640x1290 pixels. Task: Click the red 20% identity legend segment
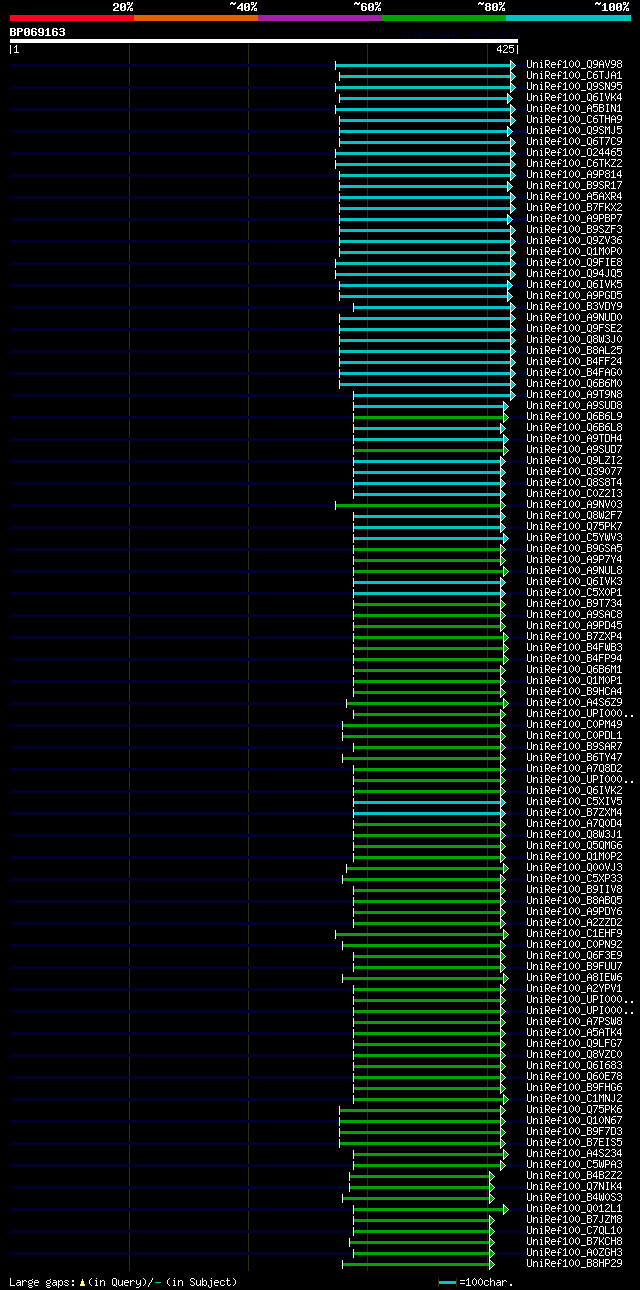coord(72,17)
